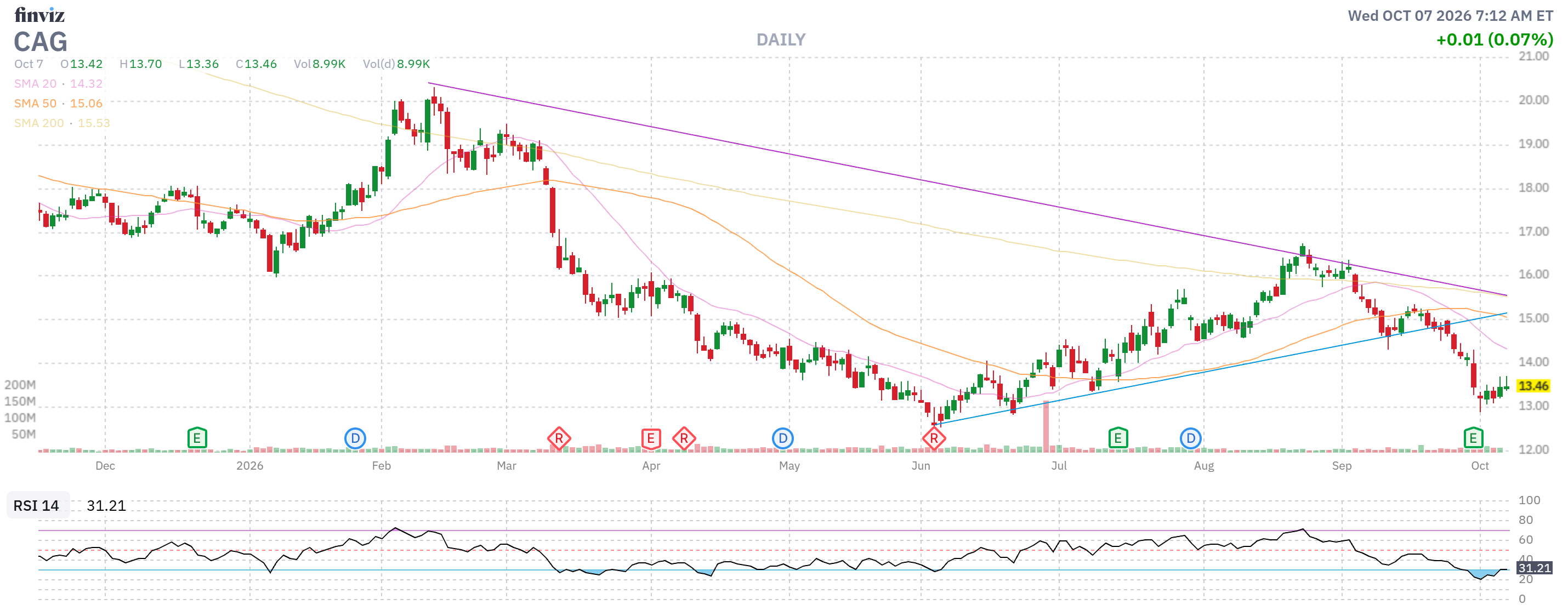Select the SMA 200 legend label

click(x=39, y=123)
